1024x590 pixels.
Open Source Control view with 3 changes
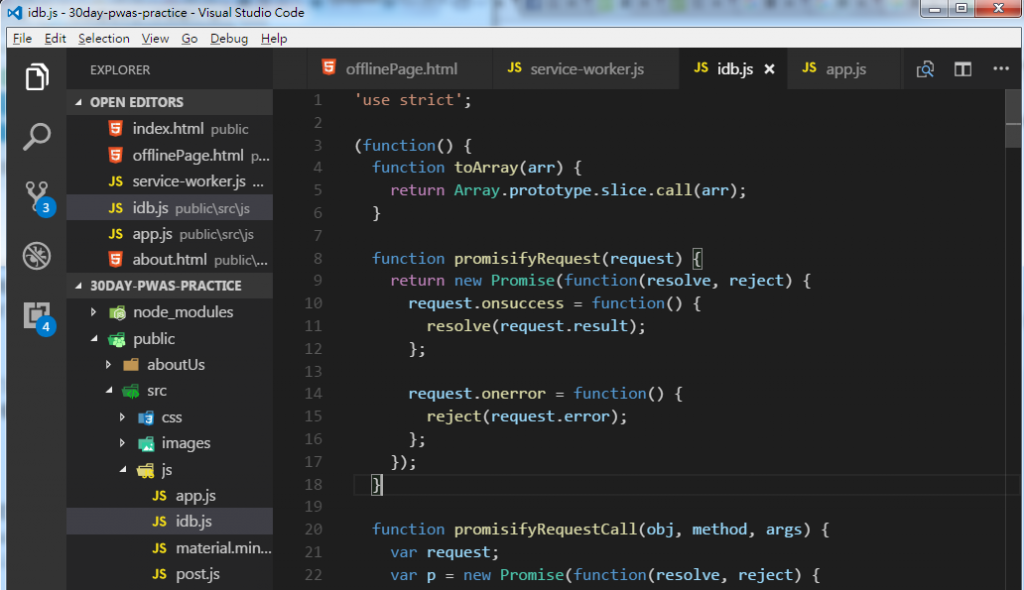click(38, 197)
